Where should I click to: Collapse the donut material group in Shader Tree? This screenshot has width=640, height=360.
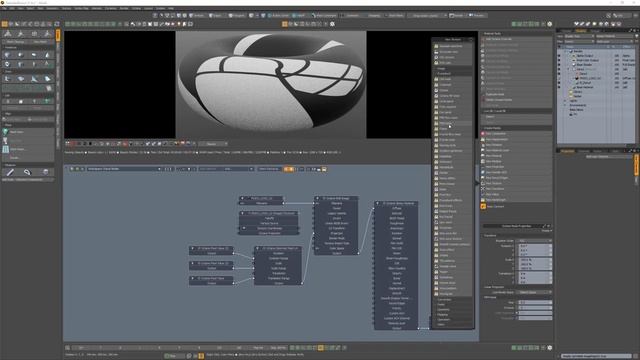click(569, 69)
